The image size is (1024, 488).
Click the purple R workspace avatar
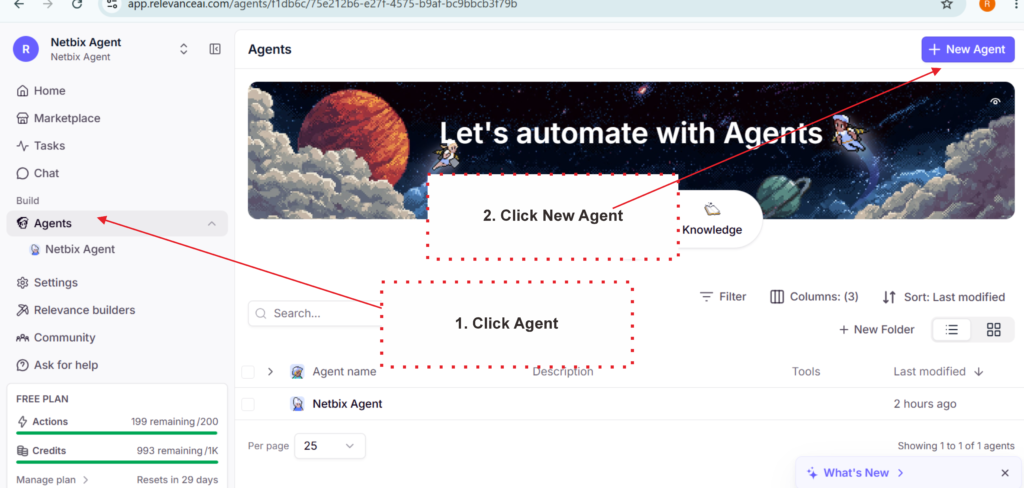click(25, 49)
